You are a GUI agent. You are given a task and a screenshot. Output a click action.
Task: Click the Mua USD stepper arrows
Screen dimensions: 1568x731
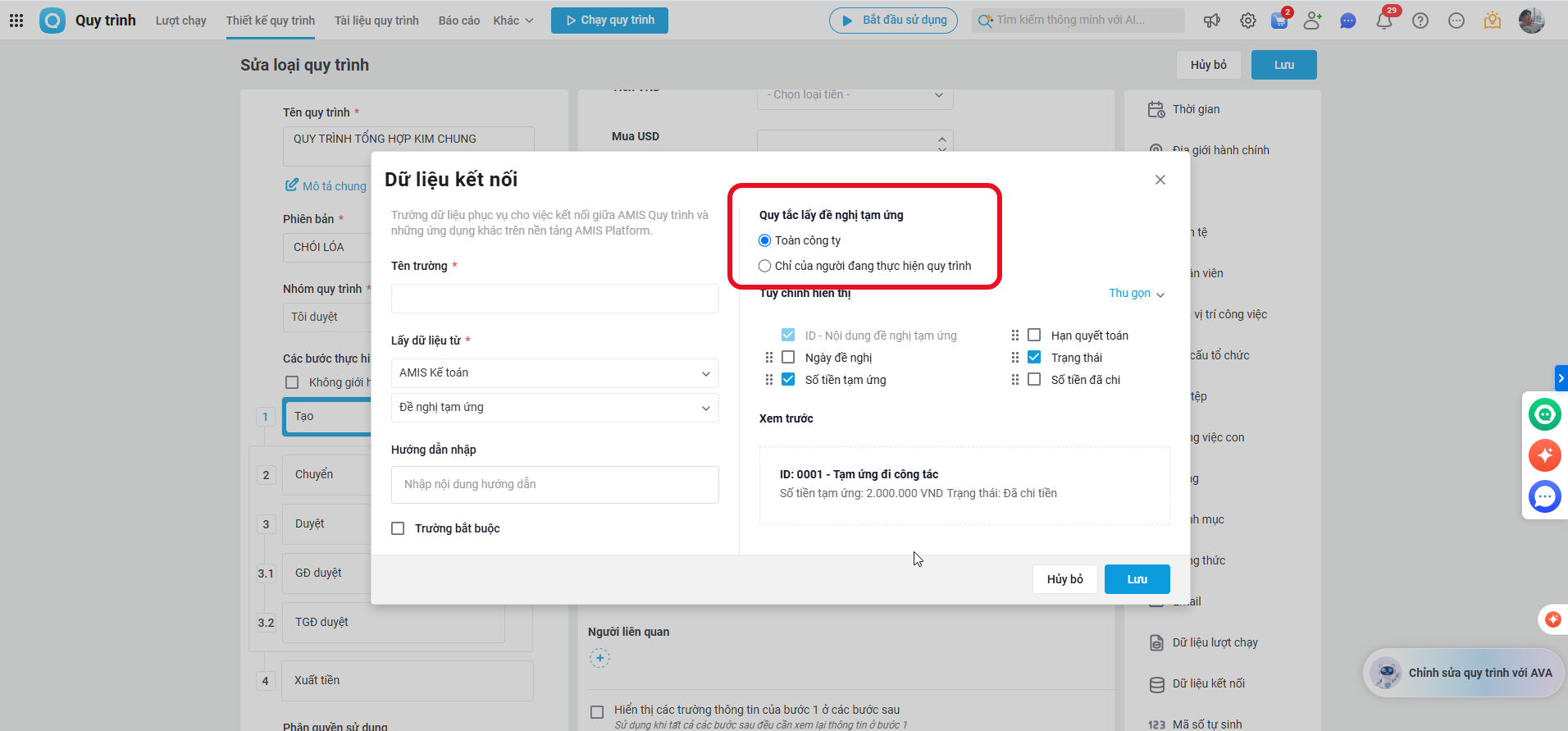(x=942, y=143)
